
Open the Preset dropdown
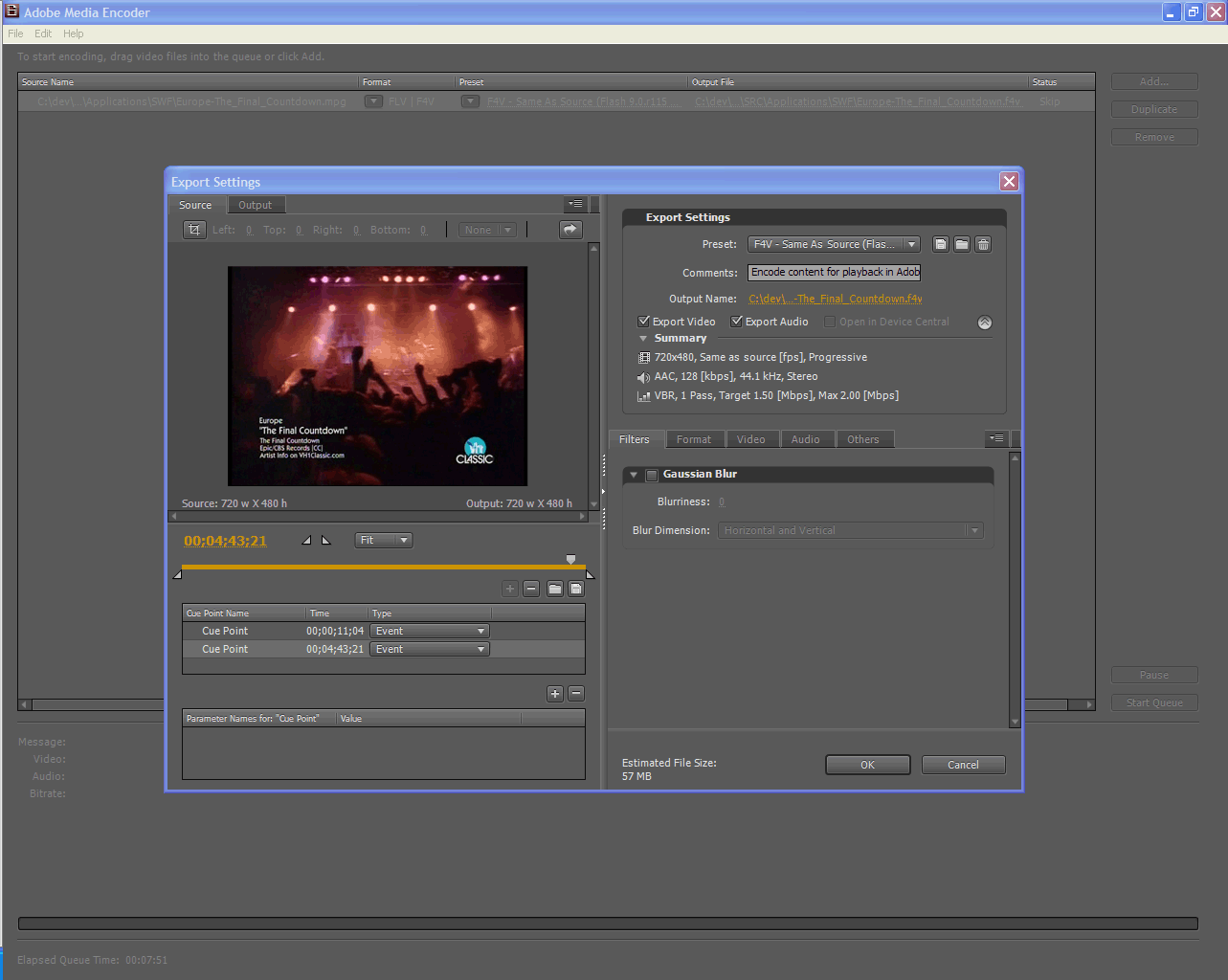(834, 244)
